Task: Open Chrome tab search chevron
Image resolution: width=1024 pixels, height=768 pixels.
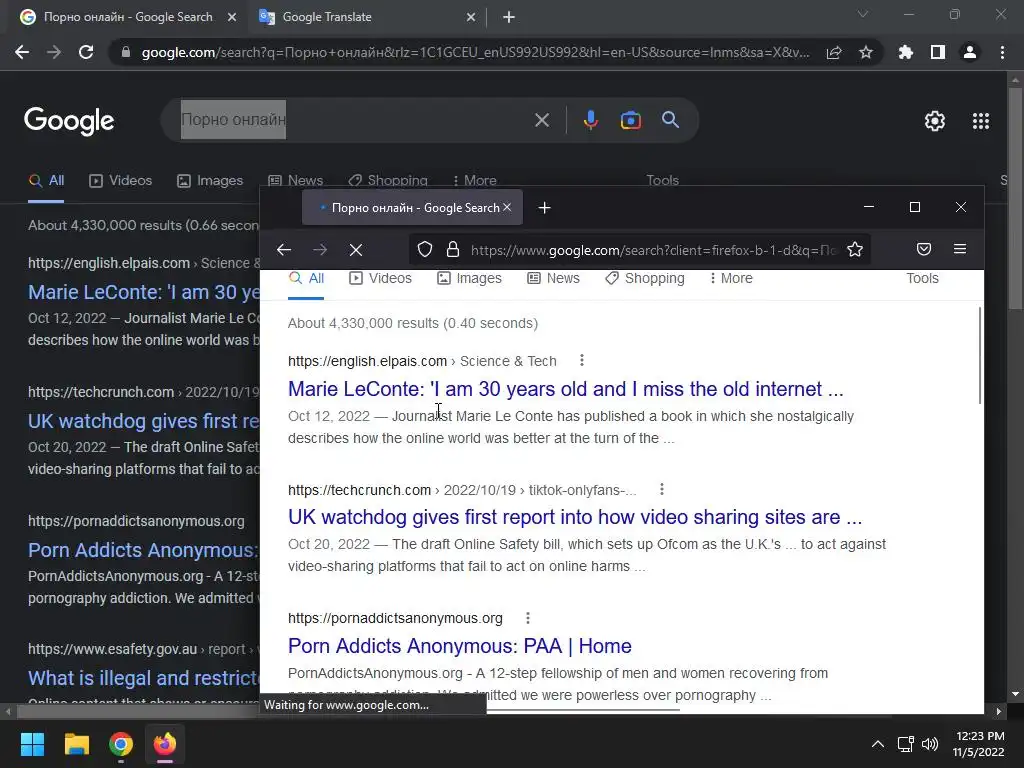Action: [x=863, y=14]
